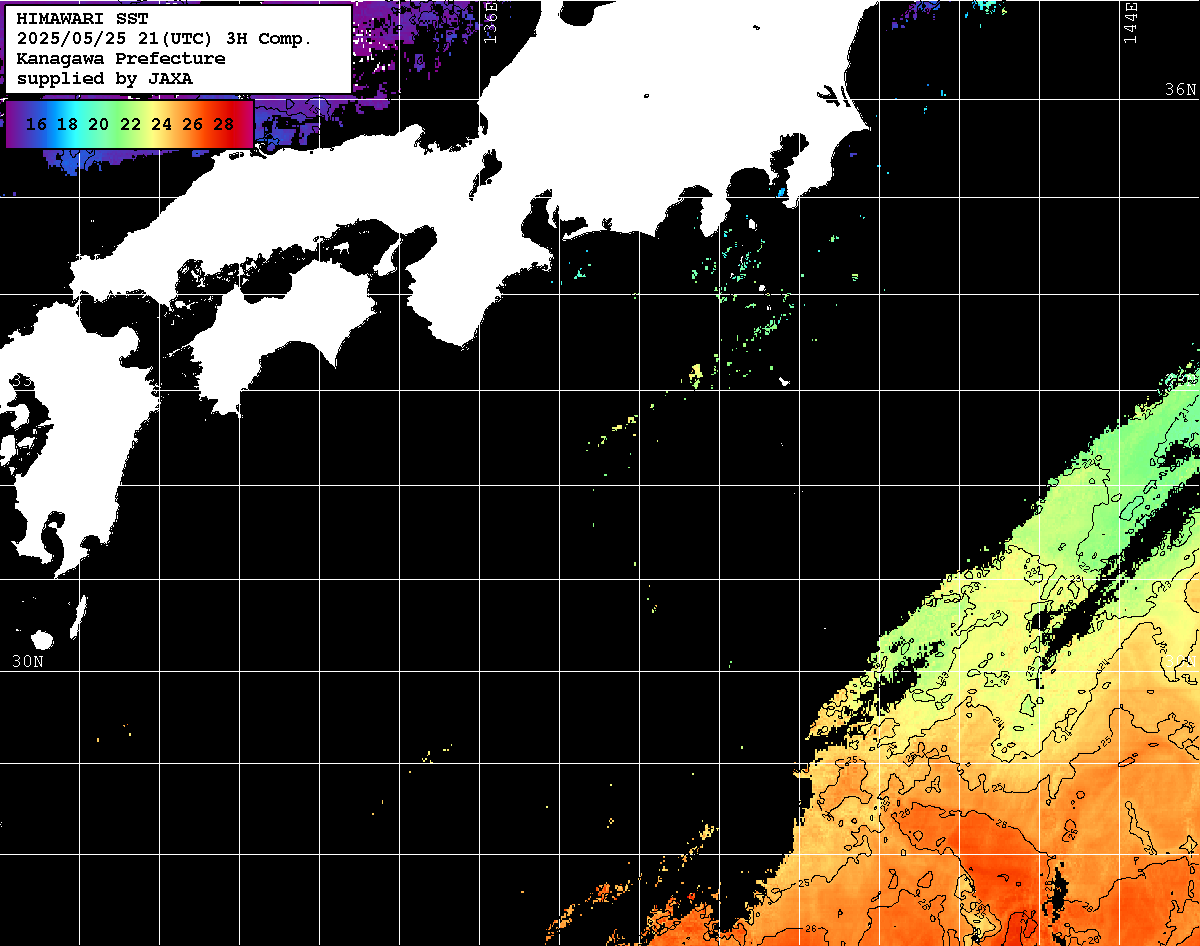
Task: Click the "136E" longitude label
Action: click(x=490, y=22)
